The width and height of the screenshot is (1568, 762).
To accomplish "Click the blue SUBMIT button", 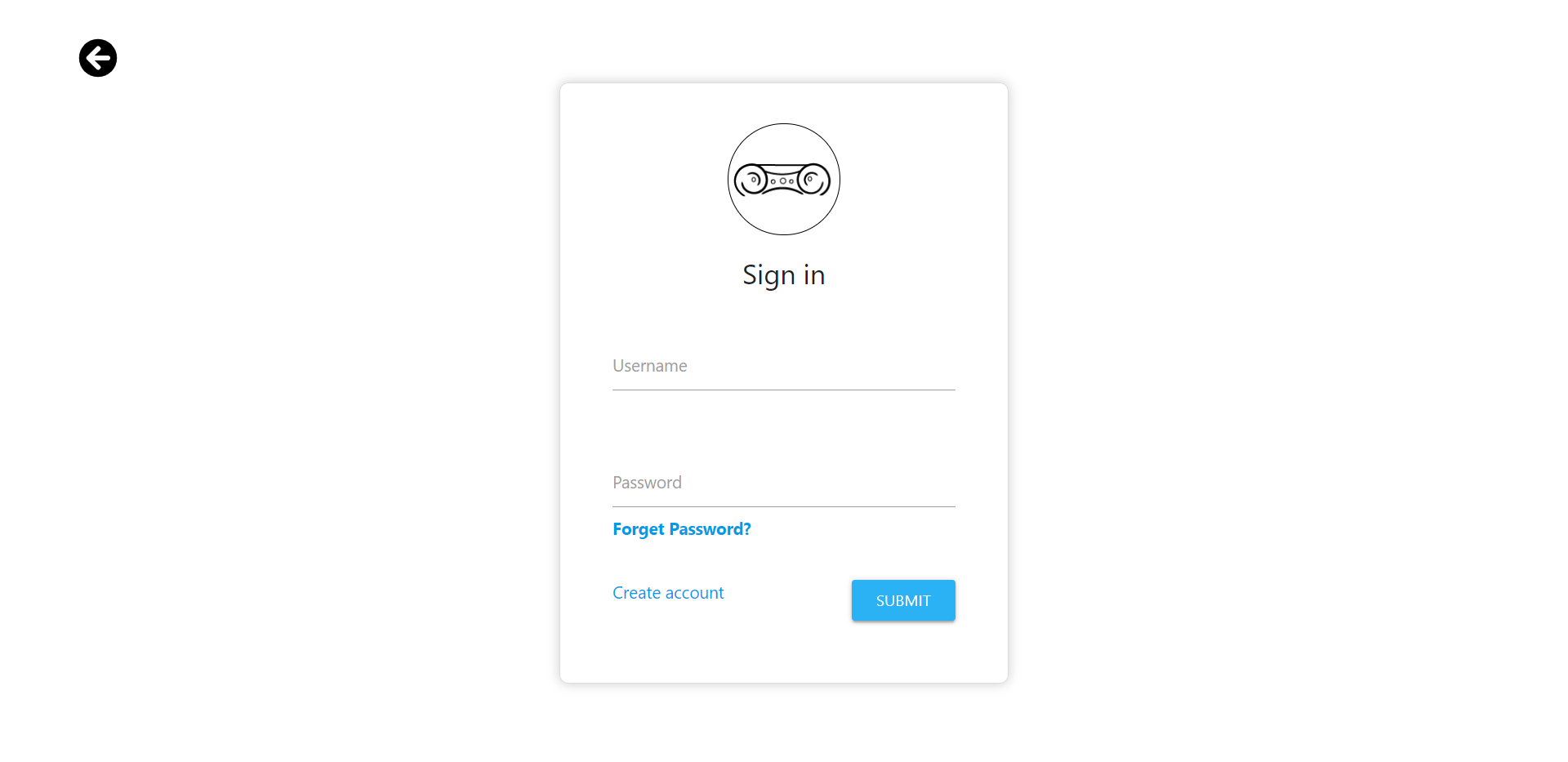I will tap(903, 600).
